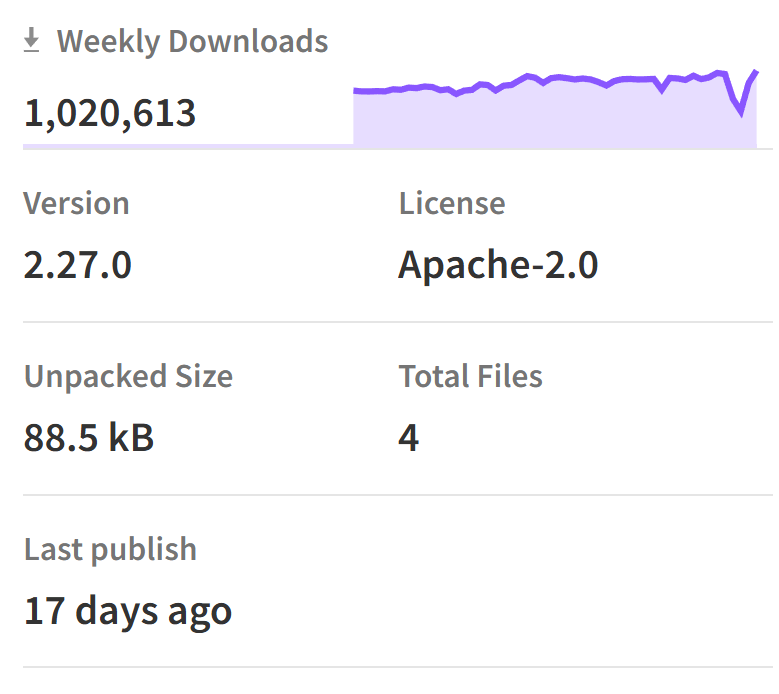
Task: Click the Weekly Downloads heading
Action: pyautogui.click(x=192, y=41)
